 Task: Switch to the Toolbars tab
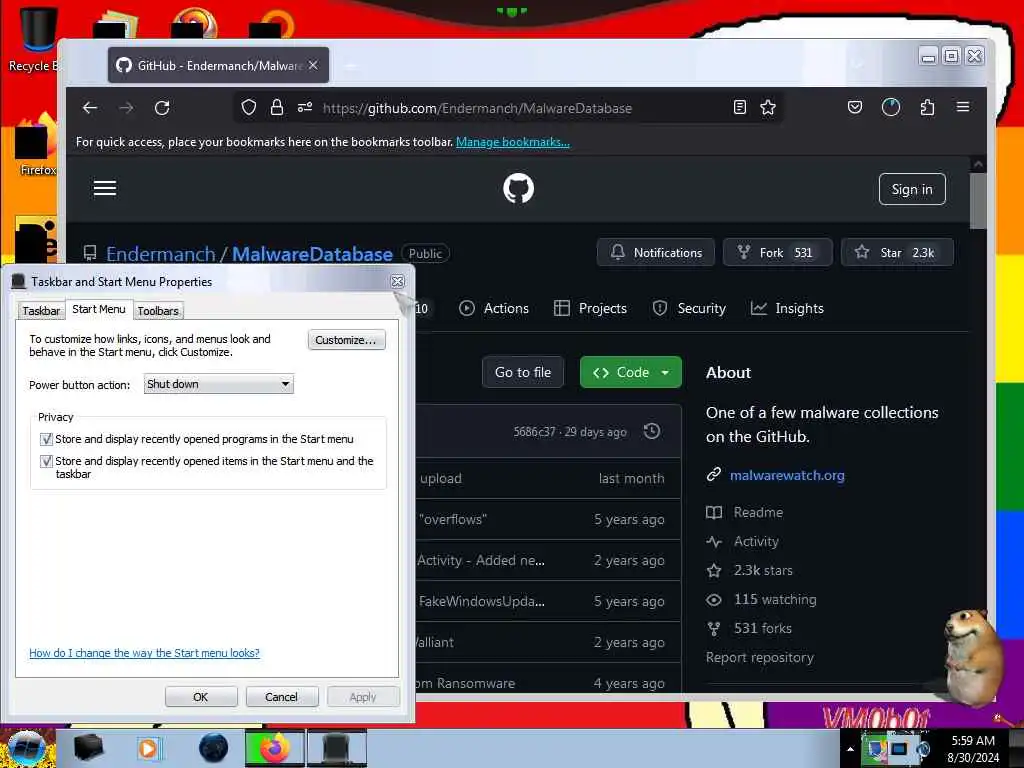point(158,311)
